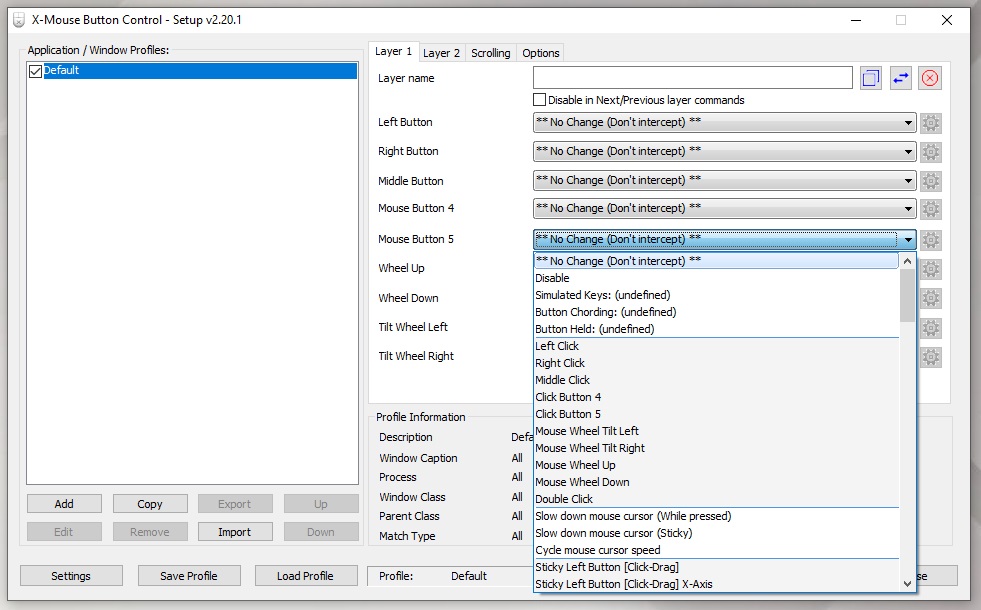Click the gear icon beside Right Button
This screenshot has width=981, height=610.
tap(931, 152)
